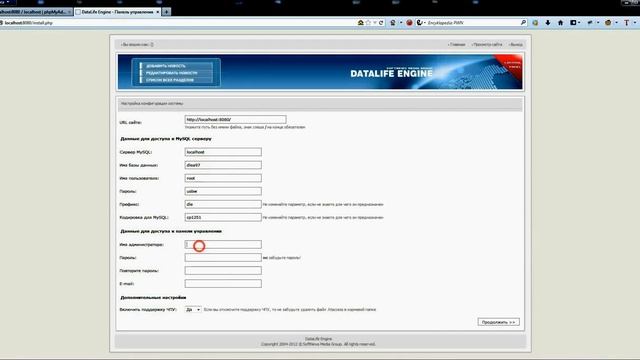
Task: Go to the browser home page icon
Action: pyautogui.click(x=560, y=23)
